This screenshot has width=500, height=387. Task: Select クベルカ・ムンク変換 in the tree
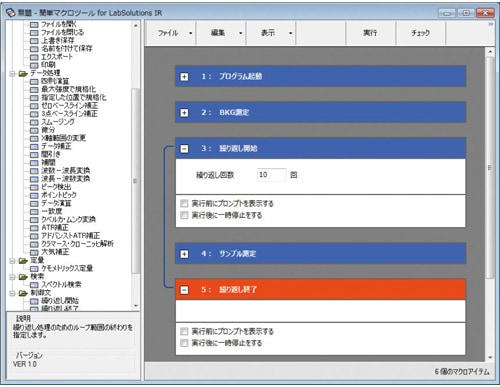click(68, 219)
